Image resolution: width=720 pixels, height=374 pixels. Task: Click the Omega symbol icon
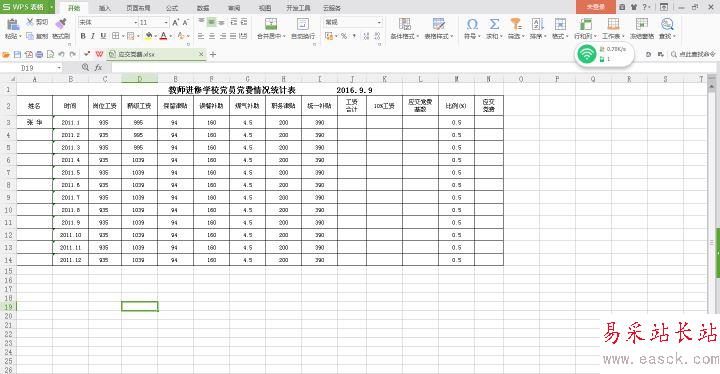pos(472,24)
